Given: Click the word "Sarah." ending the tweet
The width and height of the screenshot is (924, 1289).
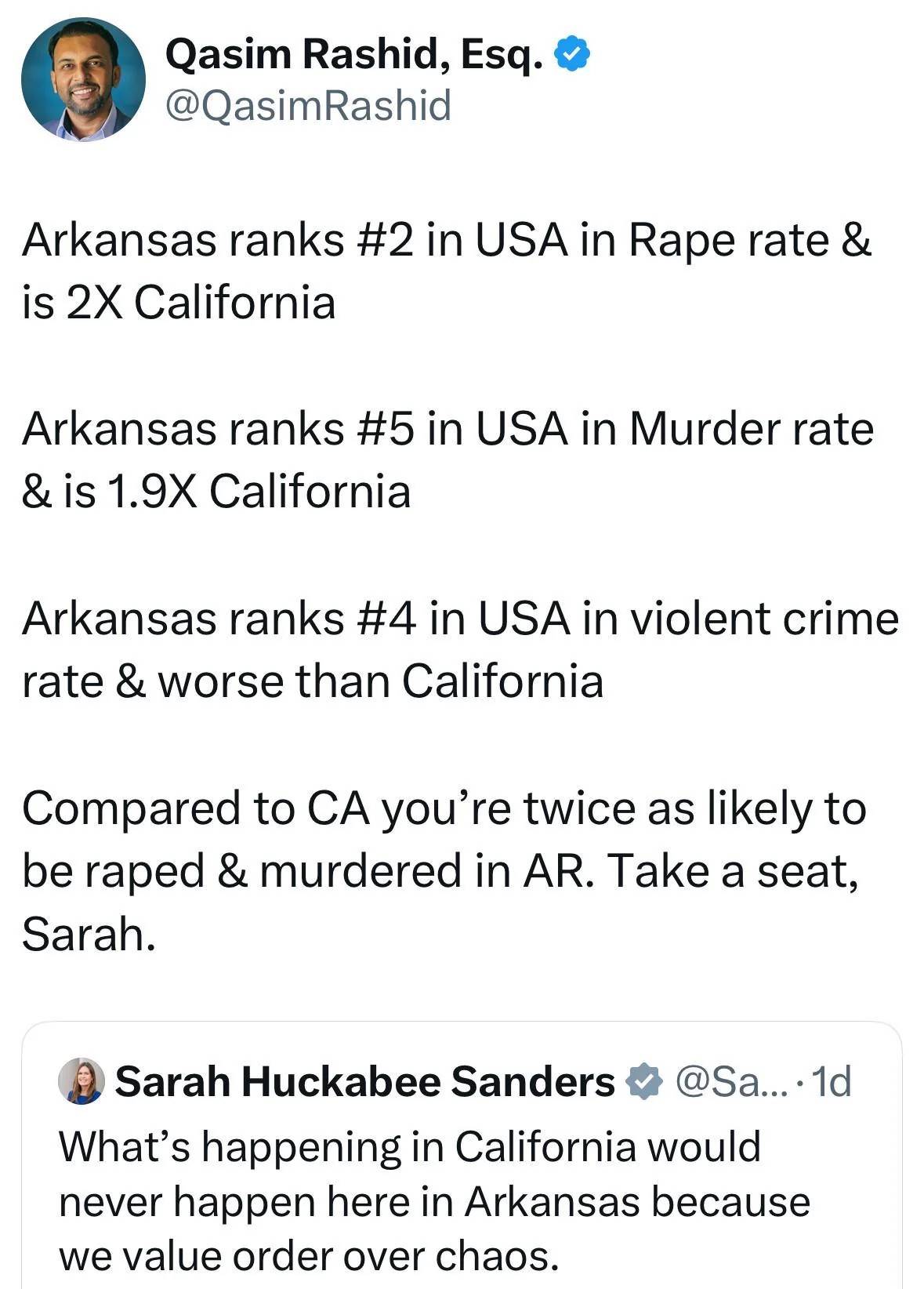Looking at the screenshot, I should point(89,934).
